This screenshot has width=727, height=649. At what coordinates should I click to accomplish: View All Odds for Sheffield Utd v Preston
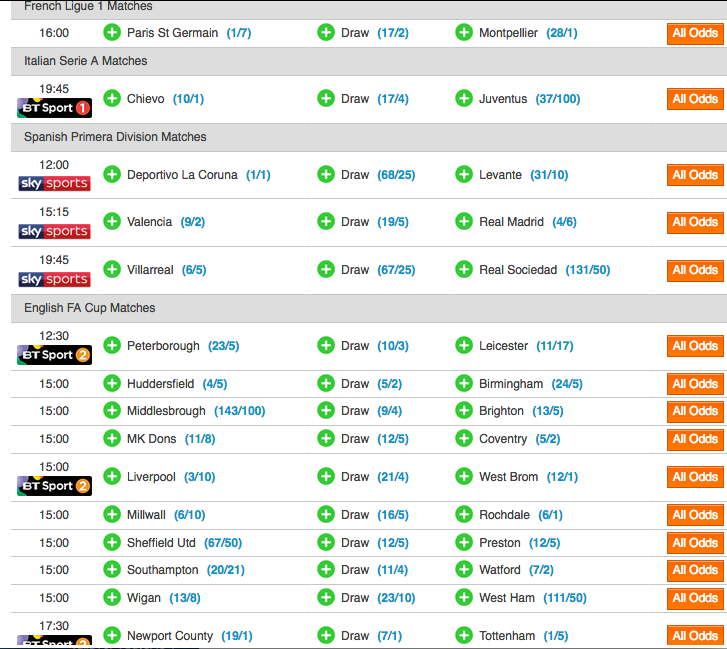pos(695,543)
